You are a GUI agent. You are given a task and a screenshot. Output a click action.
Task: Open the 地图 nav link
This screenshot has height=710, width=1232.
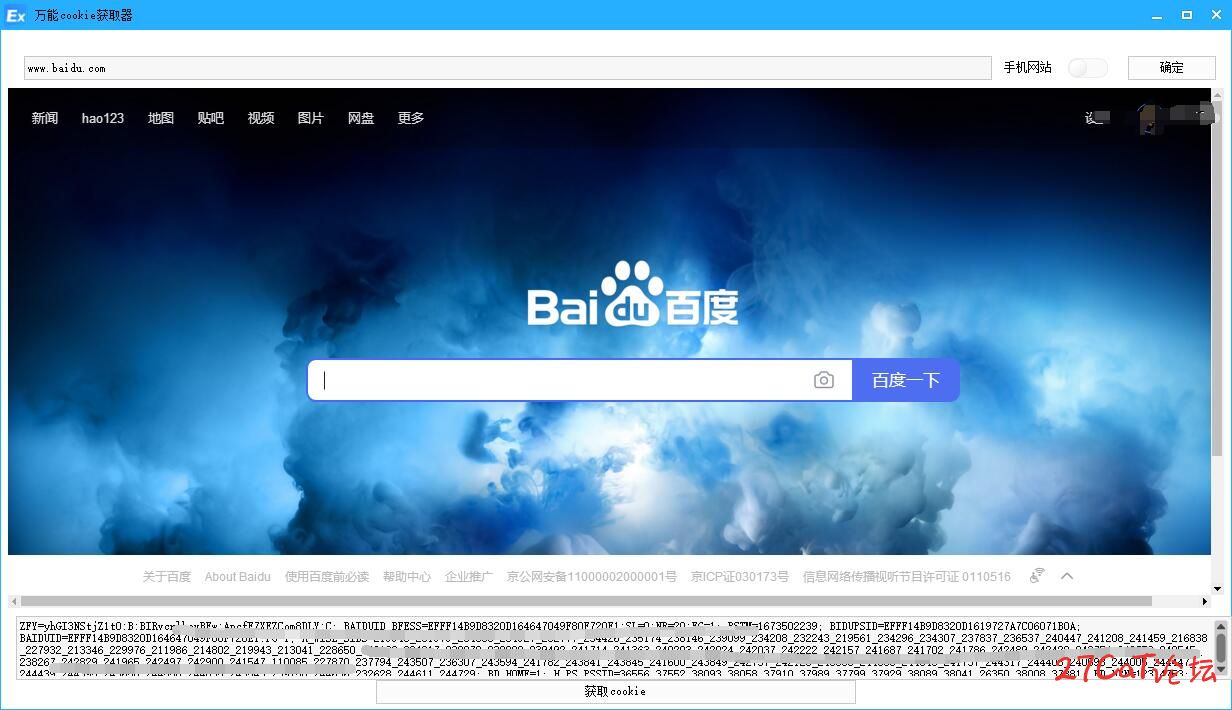(161, 118)
